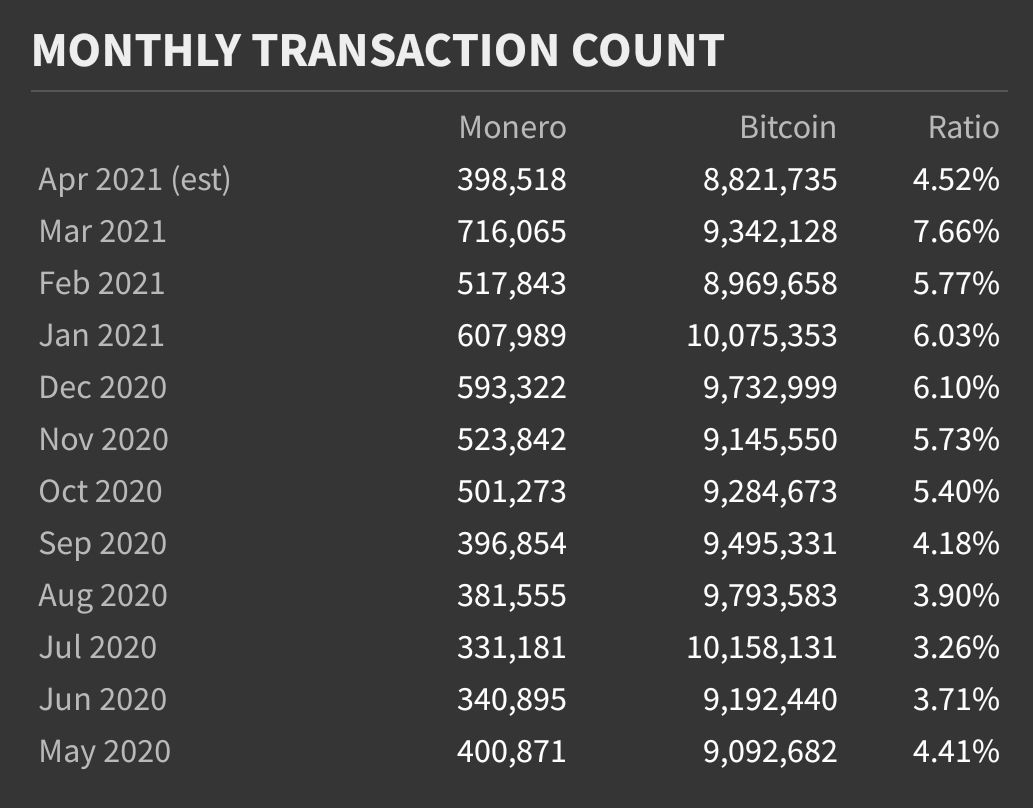Click the 6.10% ratio for Dec 2020
1033x808 pixels.
coord(957,388)
